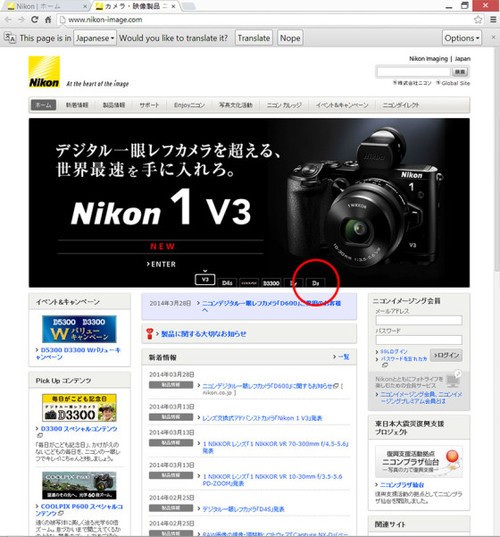Open the SSLログイン link
This screenshot has height=537, width=500.
[394, 351]
